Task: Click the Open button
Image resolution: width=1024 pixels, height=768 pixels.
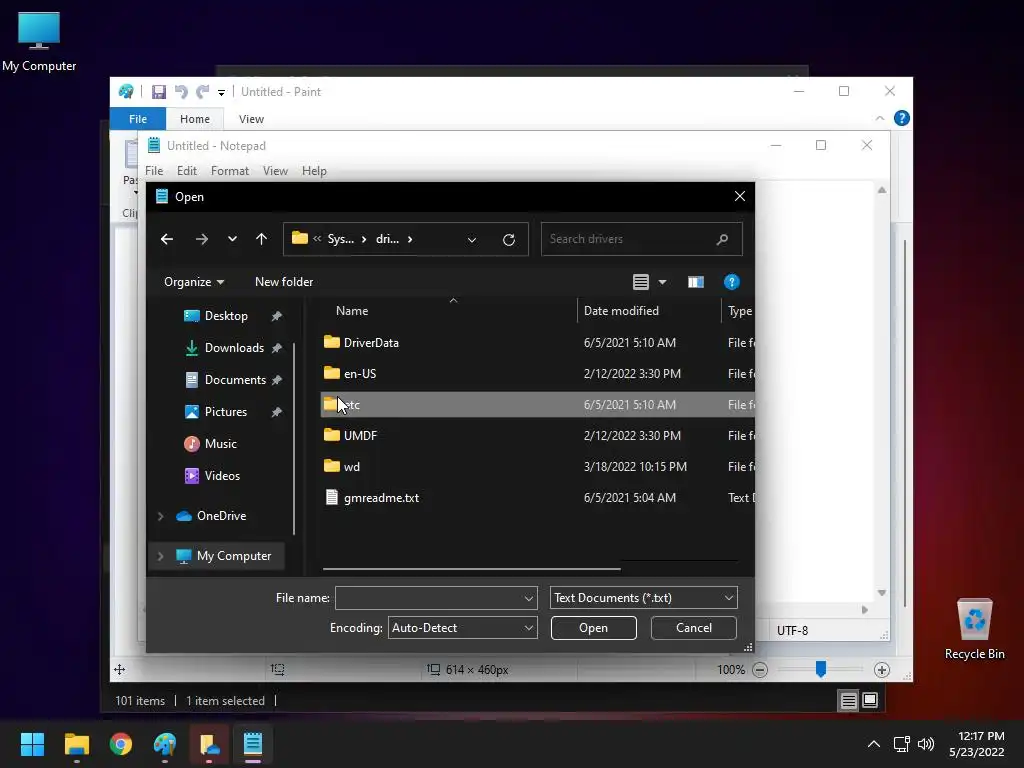Action: click(x=594, y=628)
